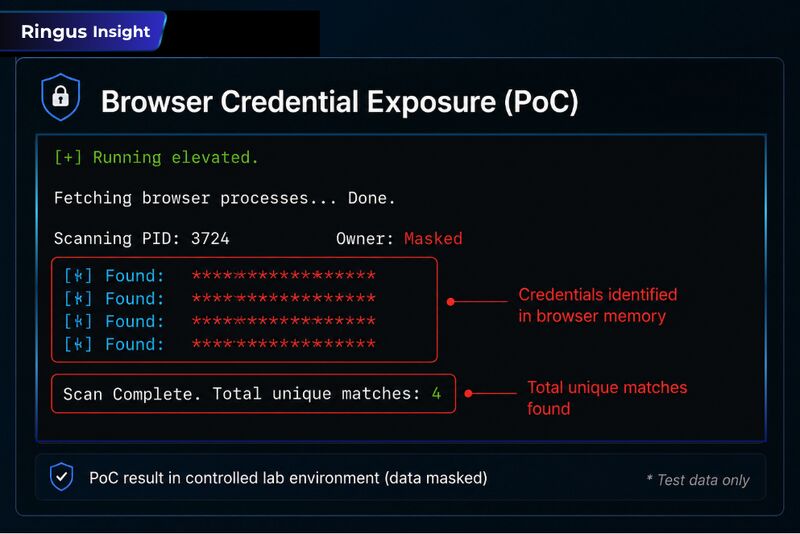Click 'Credentials identified in browser memory' annotation
This screenshot has height=534, width=800.
pyautogui.click(x=597, y=305)
